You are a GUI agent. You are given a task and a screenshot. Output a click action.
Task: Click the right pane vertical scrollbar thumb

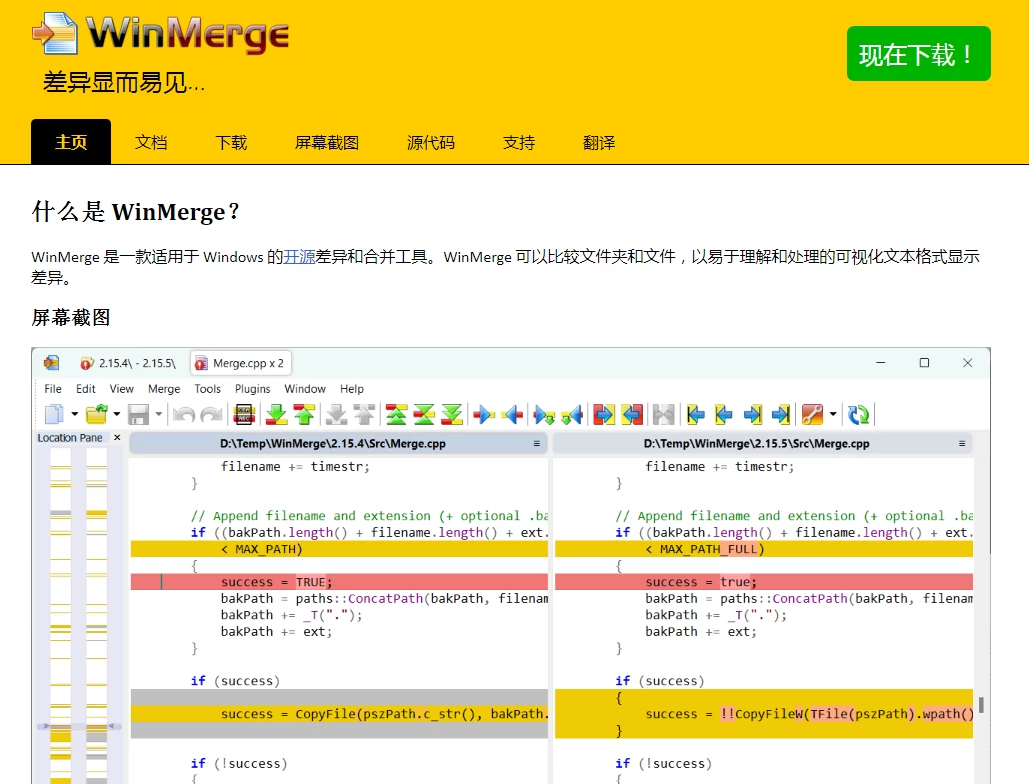pyautogui.click(x=981, y=705)
